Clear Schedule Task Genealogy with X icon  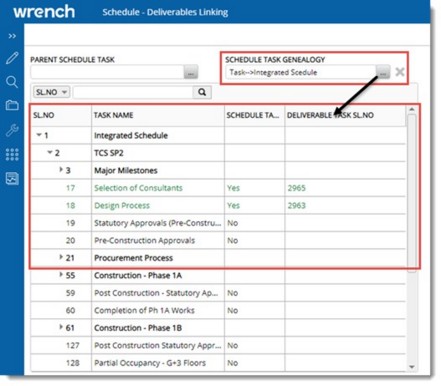[400, 72]
